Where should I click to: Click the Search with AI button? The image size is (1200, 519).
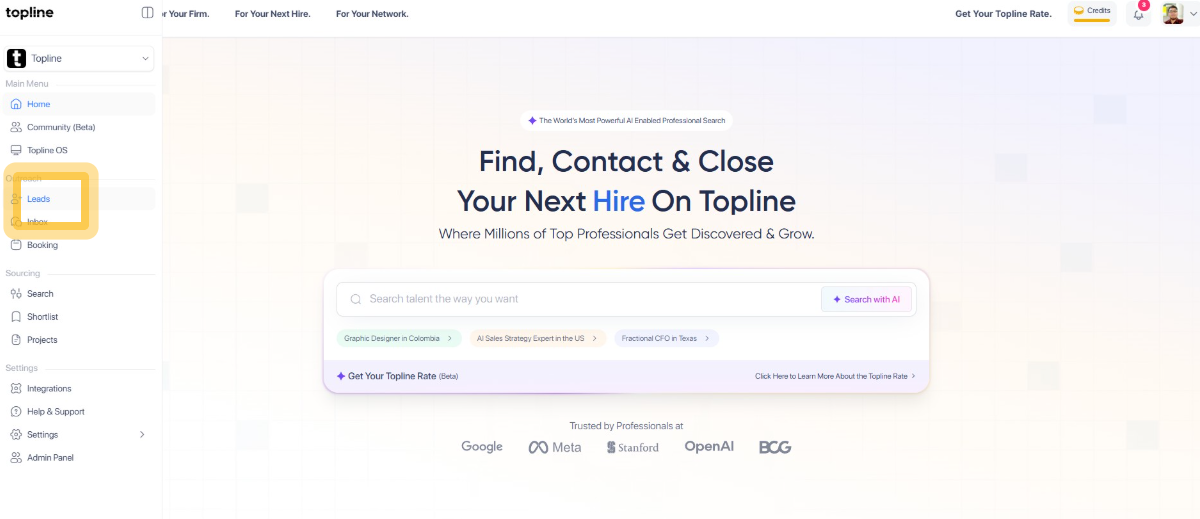click(866, 299)
